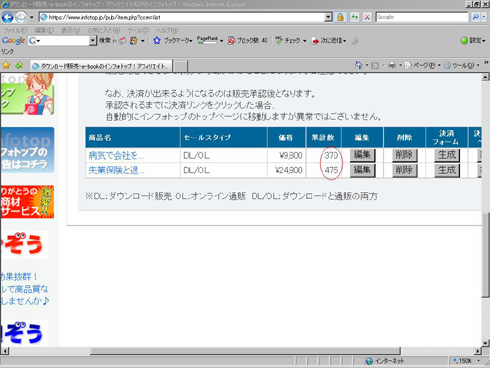The height and width of the screenshot is (368, 490).
Task: Click the 検索 button on Google toolbar
Action: click(x=105, y=40)
